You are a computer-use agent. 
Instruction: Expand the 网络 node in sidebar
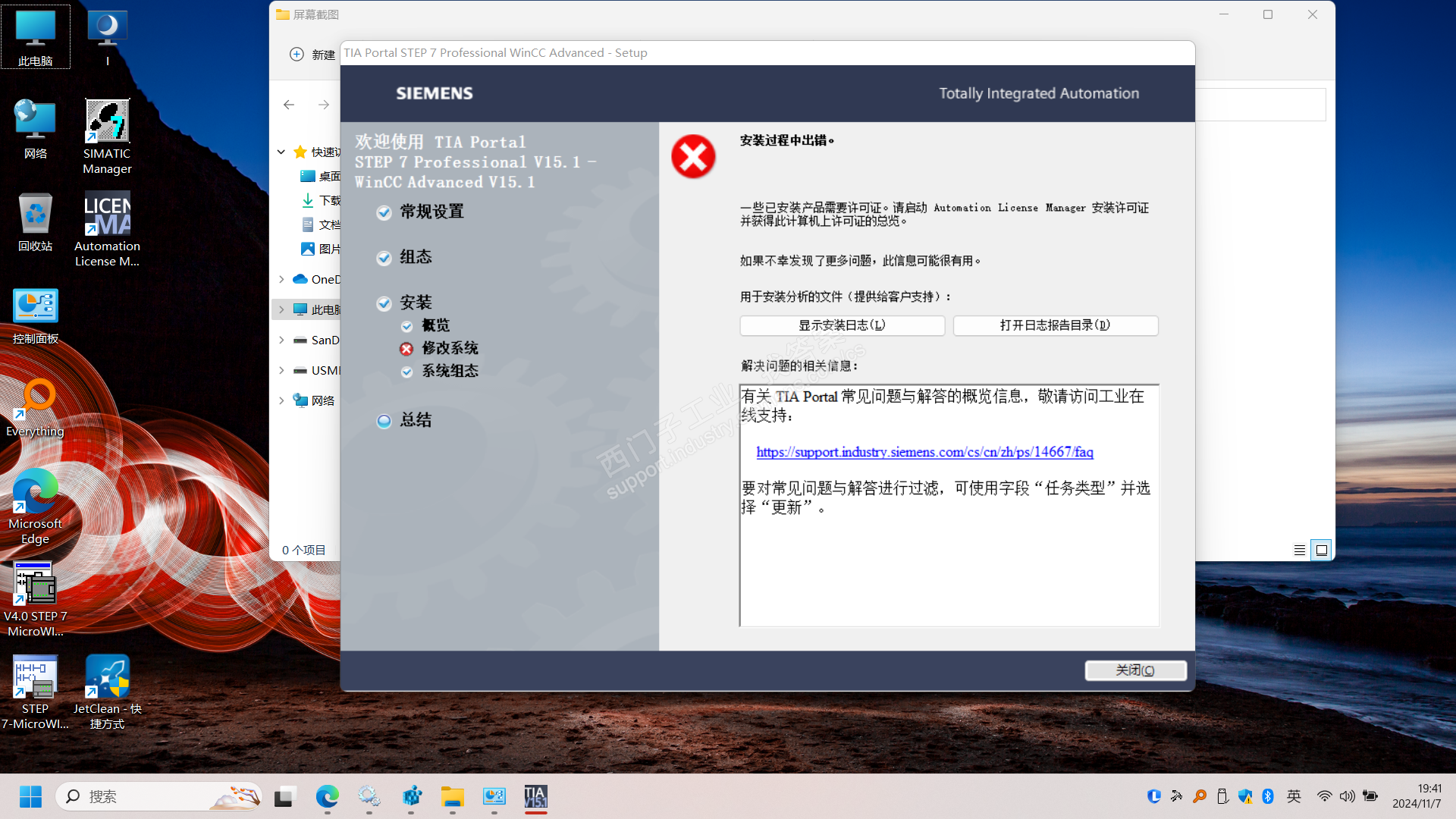(x=281, y=400)
